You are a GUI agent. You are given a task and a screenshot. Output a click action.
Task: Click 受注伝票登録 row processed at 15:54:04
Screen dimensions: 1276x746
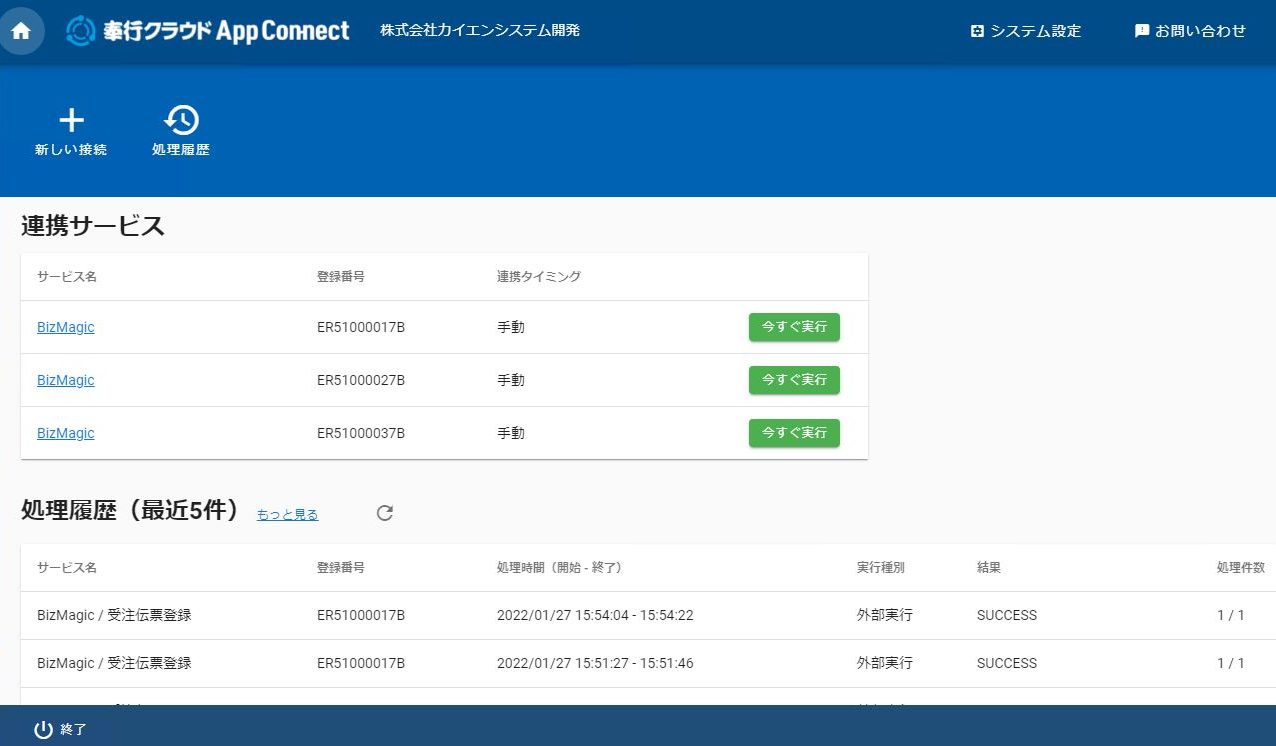click(x=114, y=615)
